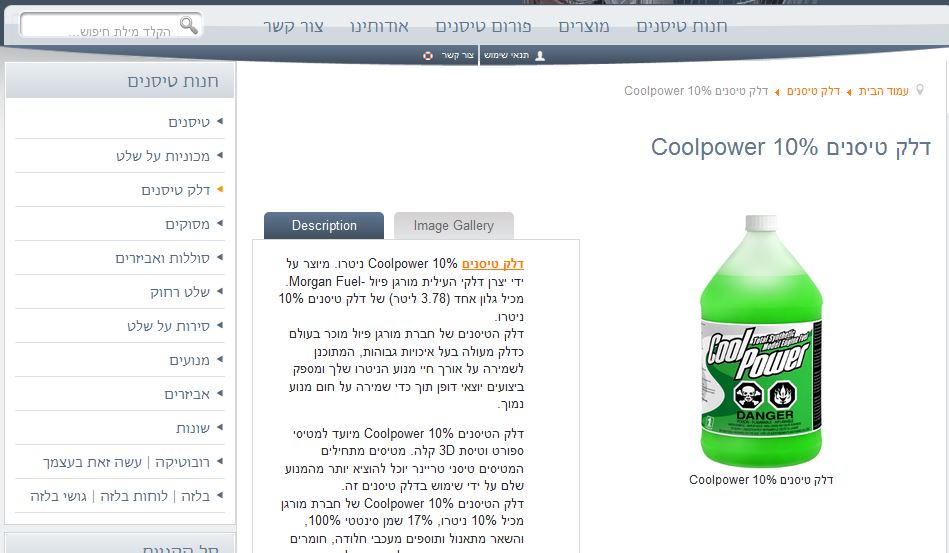949x553 pixels.
Task: Click the magnifying glass search icon
Action: [188, 25]
